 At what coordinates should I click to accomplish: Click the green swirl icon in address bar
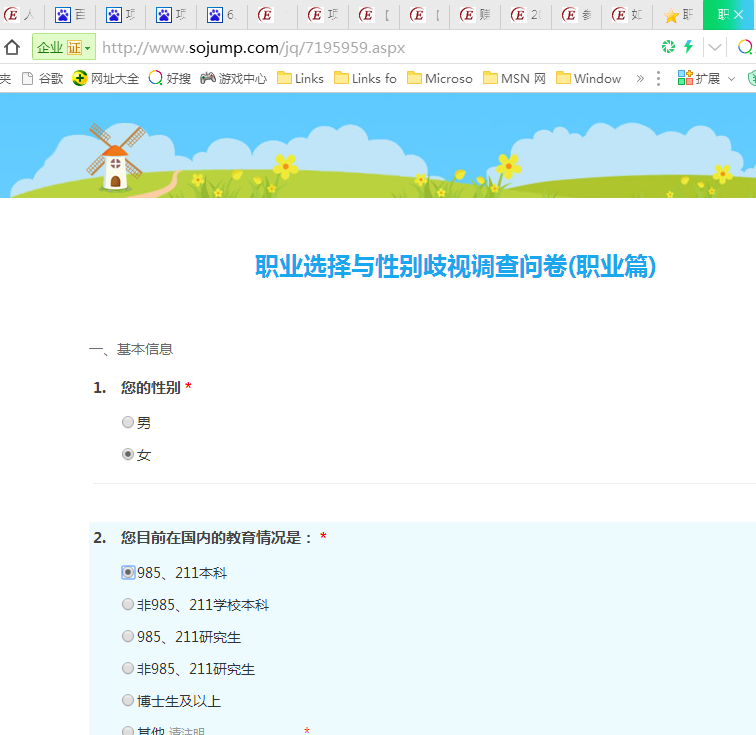[668, 47]
